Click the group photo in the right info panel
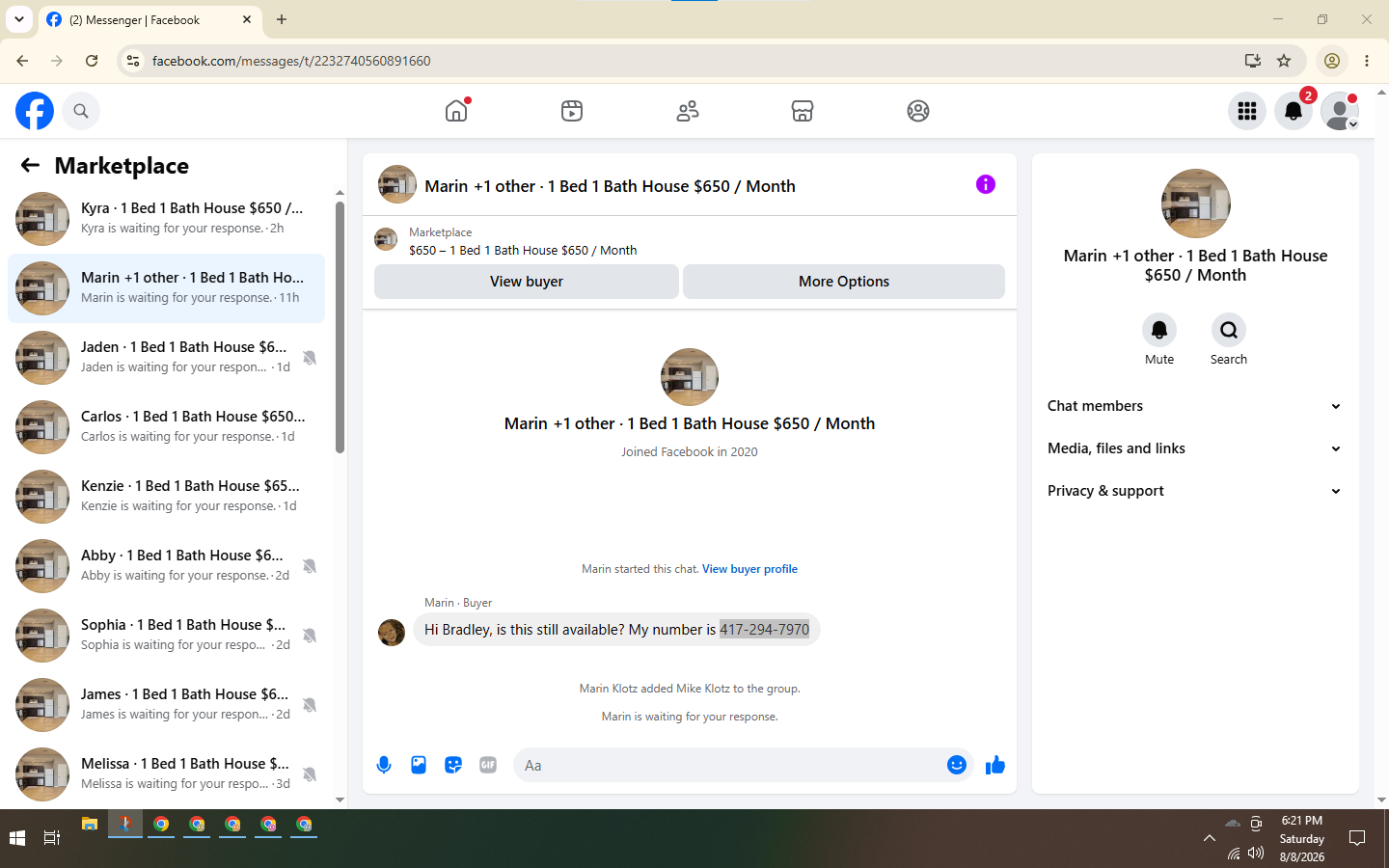 (x=1196, y=203)
